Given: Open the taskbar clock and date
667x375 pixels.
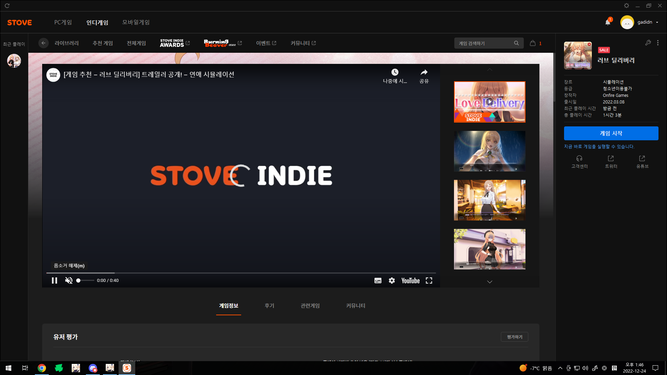Looking at the screenshot, I should [634, 368].
